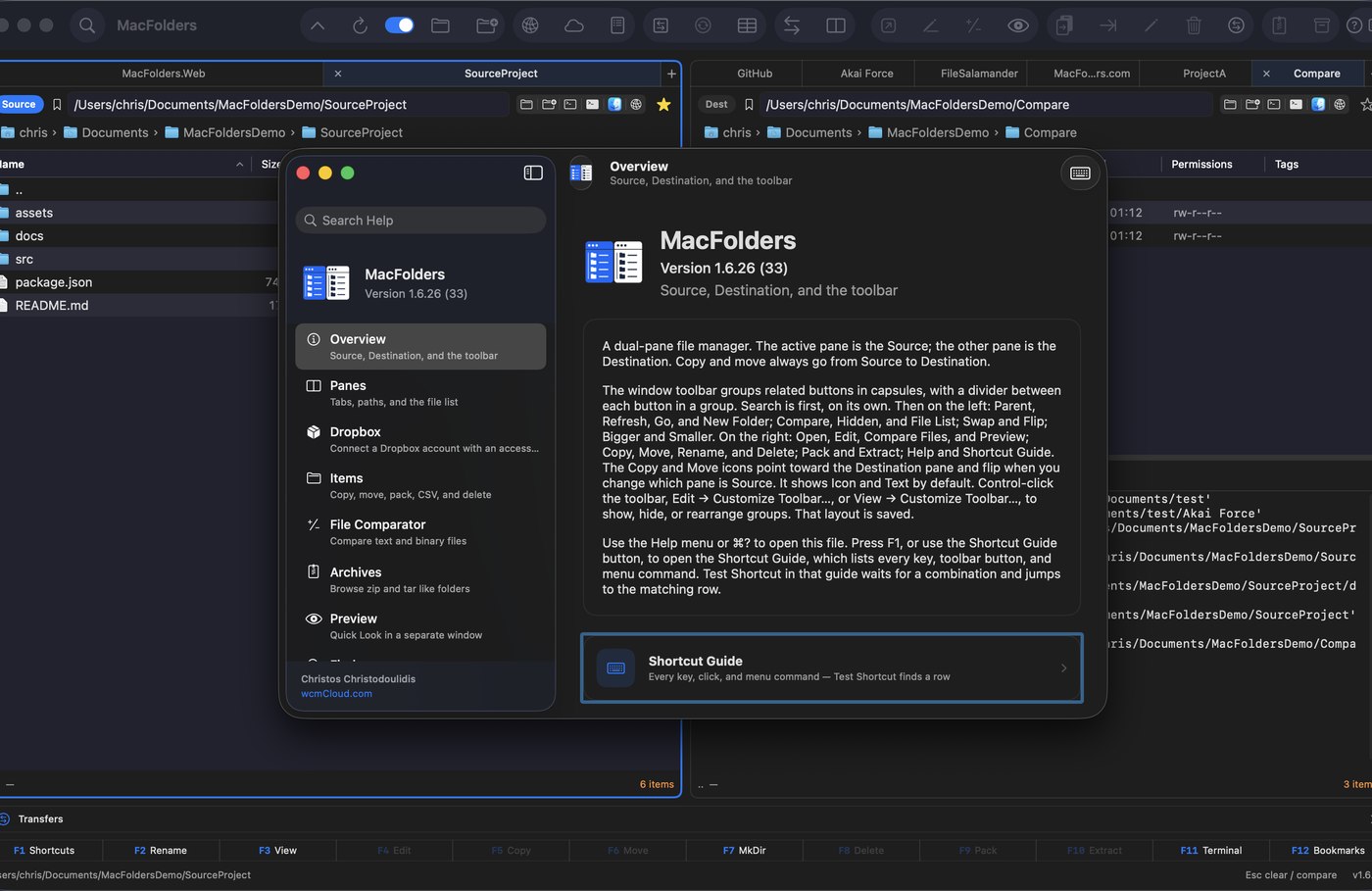This screenshot has width=1372, height=891.
Task: Click the search magnifier in title bar
Action: (x=87, y=25)
